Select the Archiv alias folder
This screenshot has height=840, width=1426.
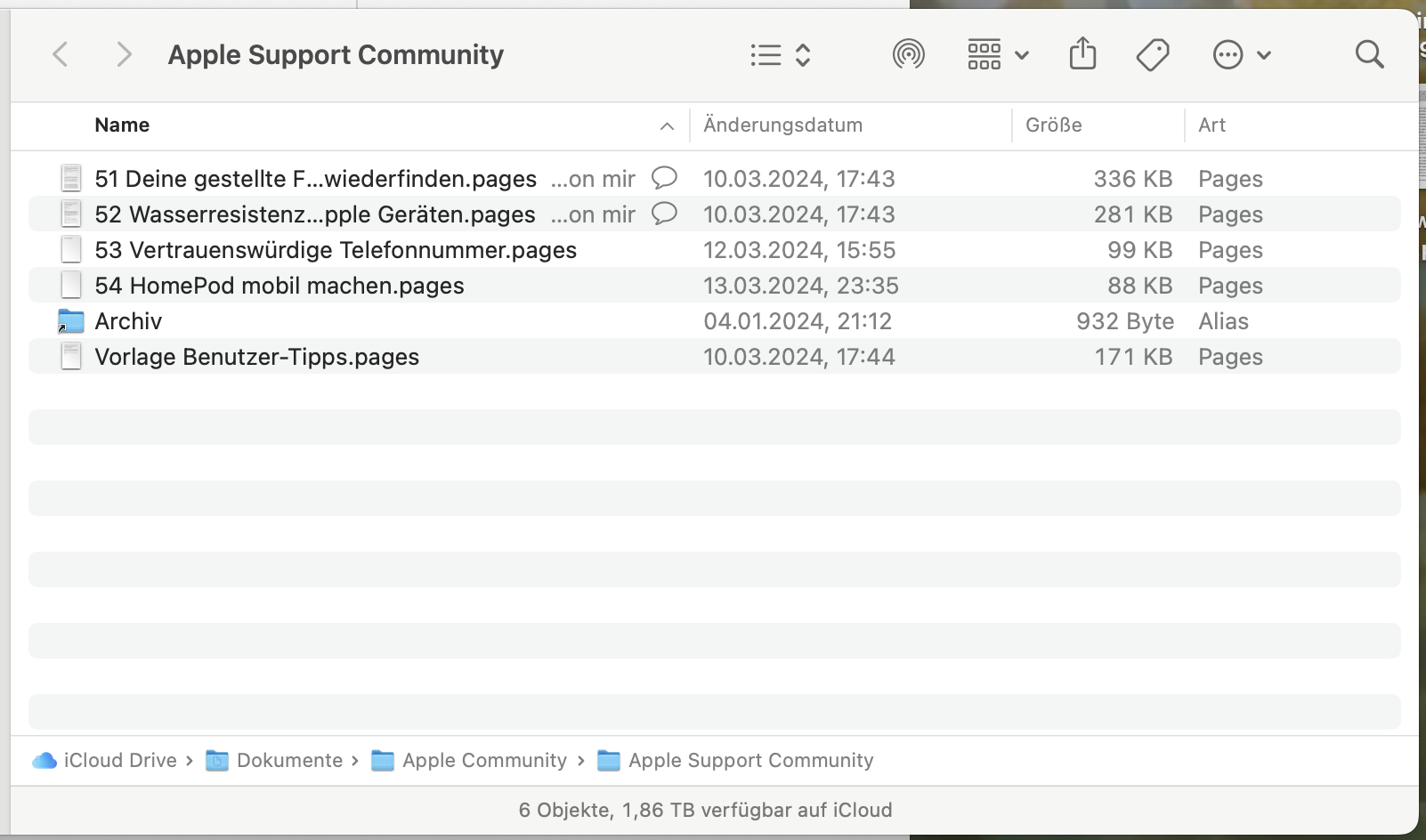(128, 321)
